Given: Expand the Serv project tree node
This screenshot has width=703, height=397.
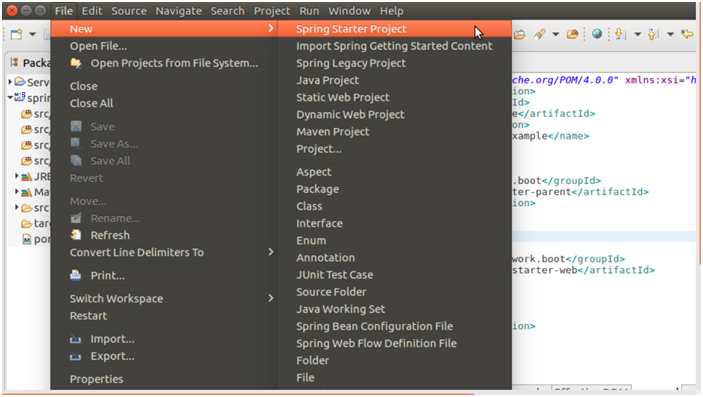Looking at the screenshot, I should coord(9,82).
